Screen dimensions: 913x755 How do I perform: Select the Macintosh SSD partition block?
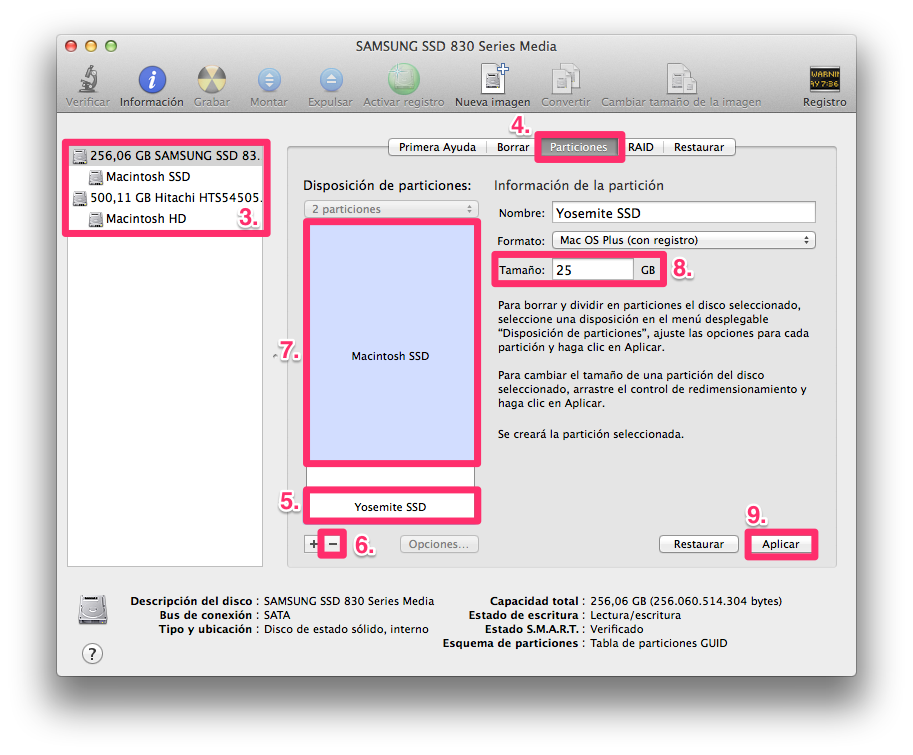pyautogui.click(x=391, y=343)
